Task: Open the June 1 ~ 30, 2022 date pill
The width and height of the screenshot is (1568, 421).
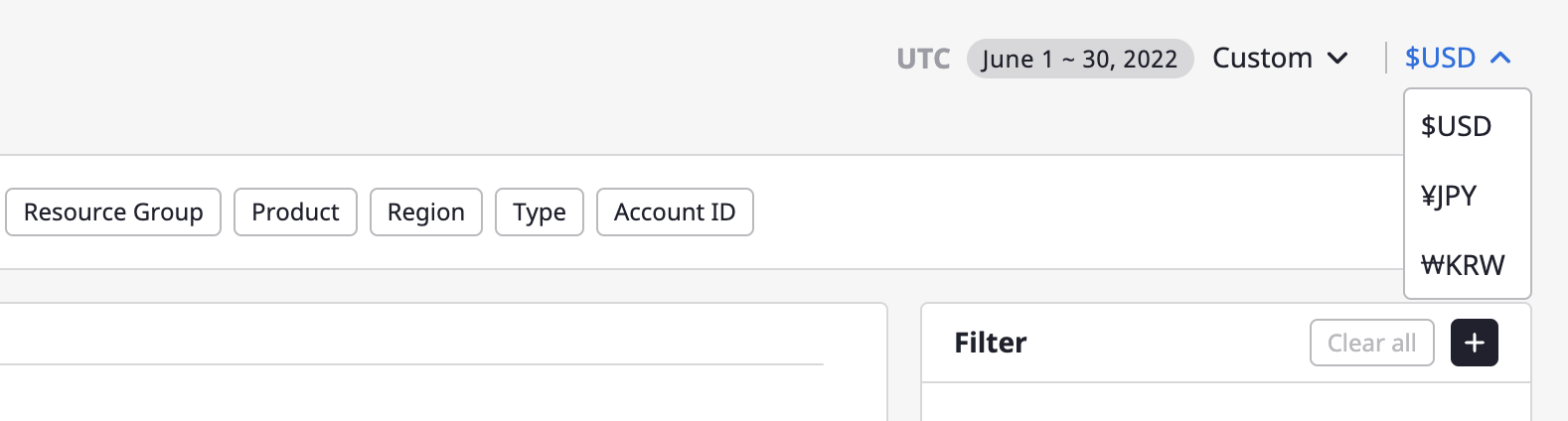Action: 1080,60
